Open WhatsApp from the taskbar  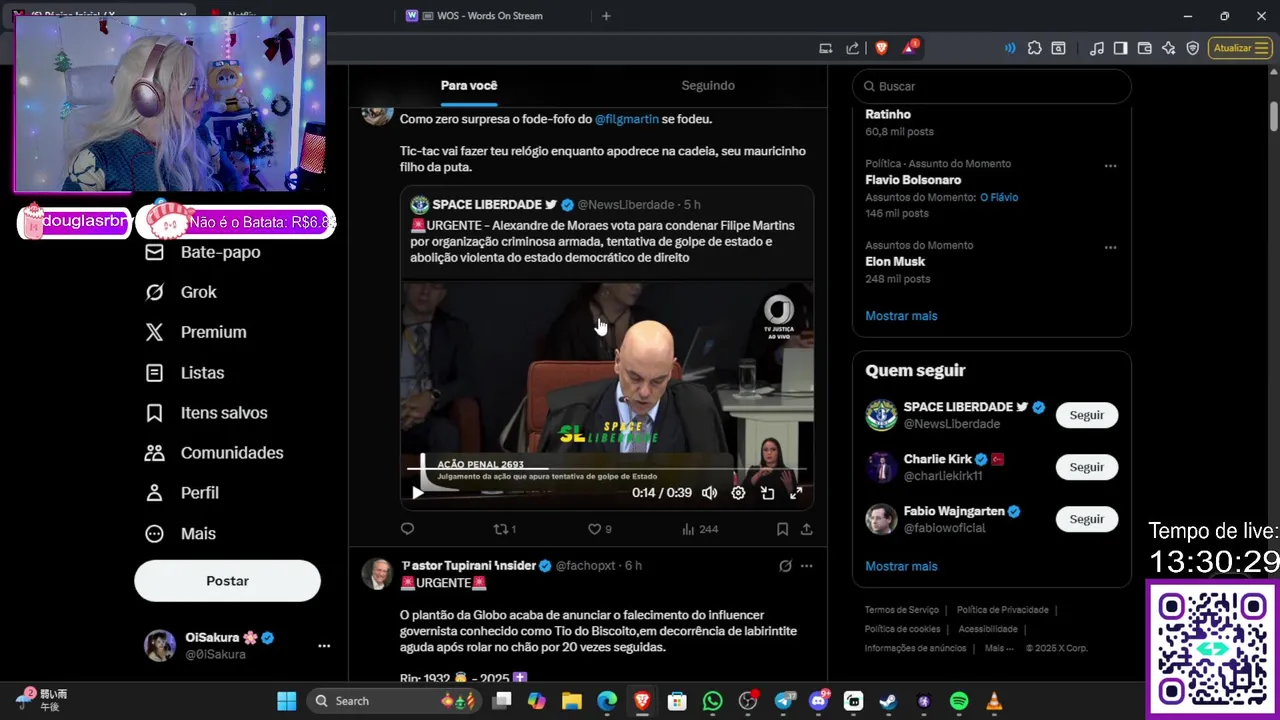[x=712, y=701]
